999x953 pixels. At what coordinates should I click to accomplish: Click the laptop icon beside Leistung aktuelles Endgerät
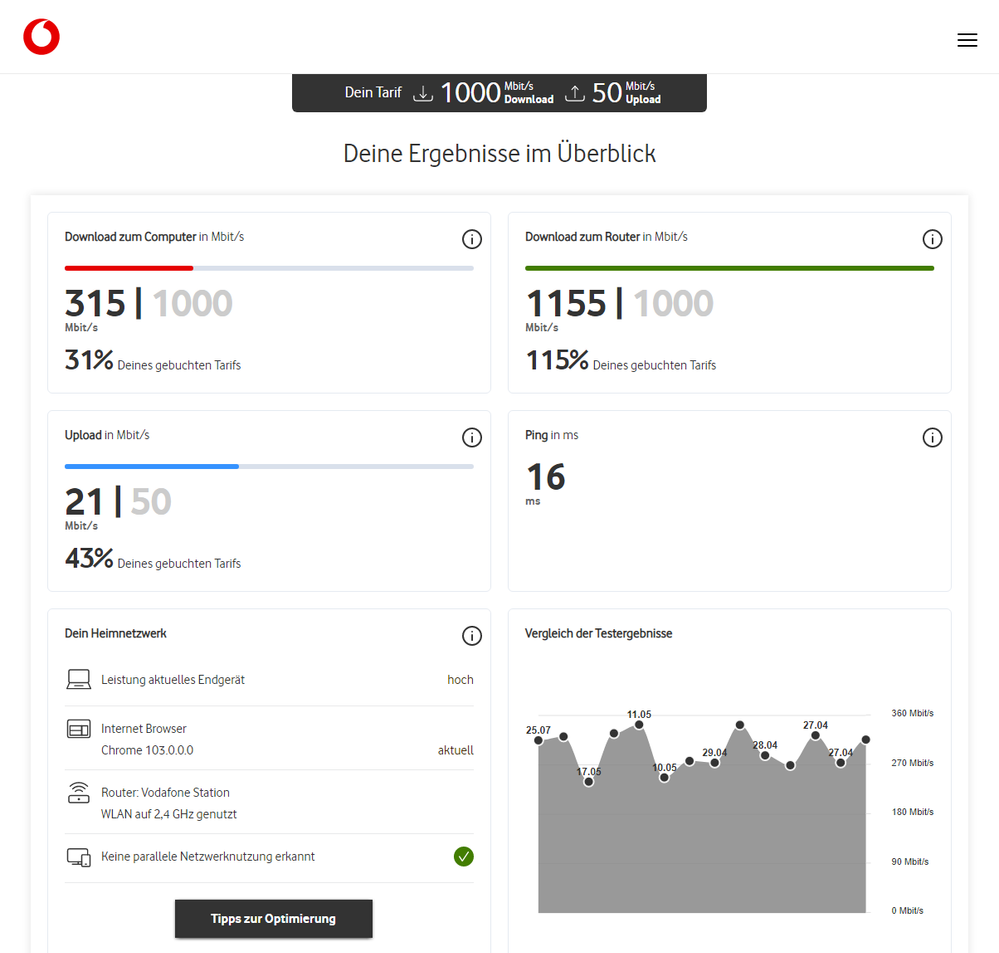pos(78,680)
